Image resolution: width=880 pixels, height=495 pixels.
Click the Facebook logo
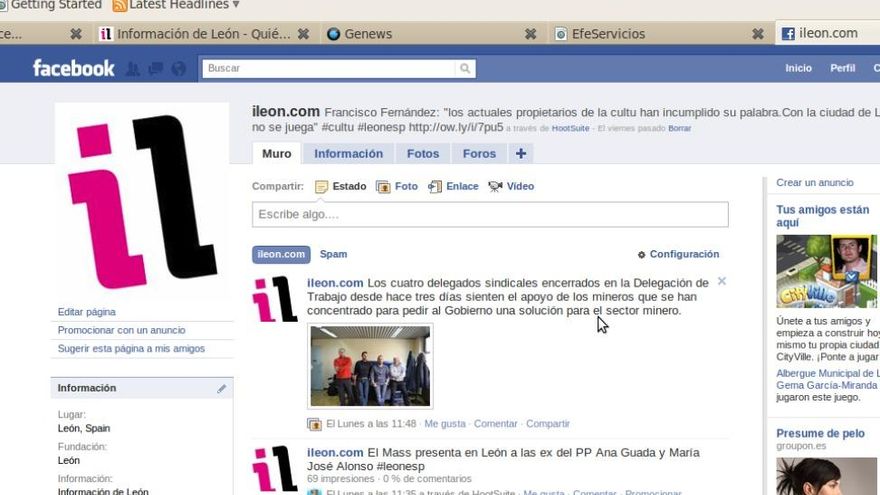pos(74,68)
